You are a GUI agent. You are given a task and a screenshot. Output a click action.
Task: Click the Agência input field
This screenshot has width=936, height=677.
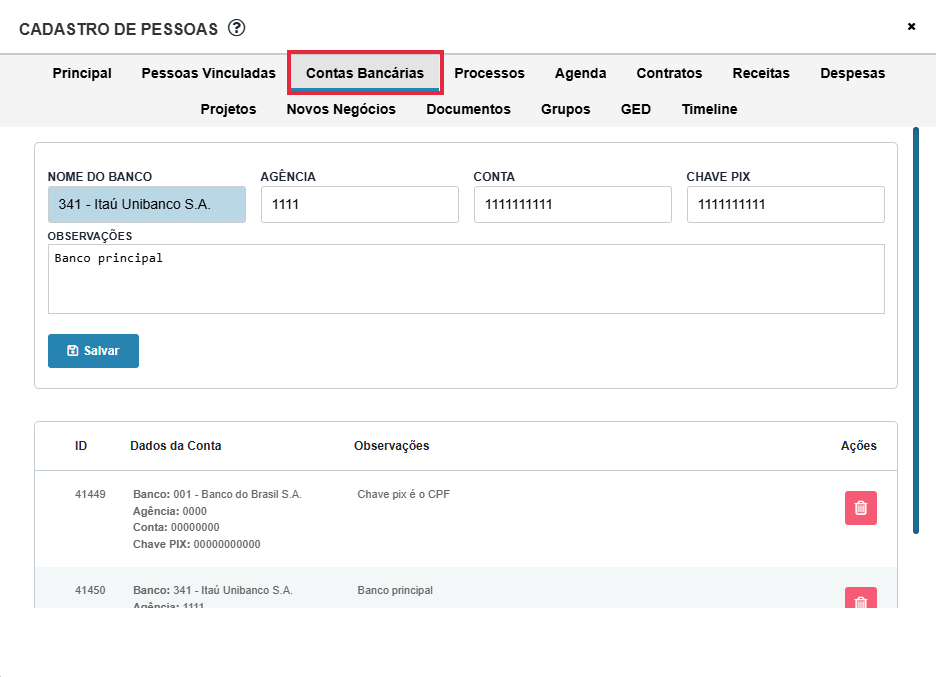pos(359,204)
